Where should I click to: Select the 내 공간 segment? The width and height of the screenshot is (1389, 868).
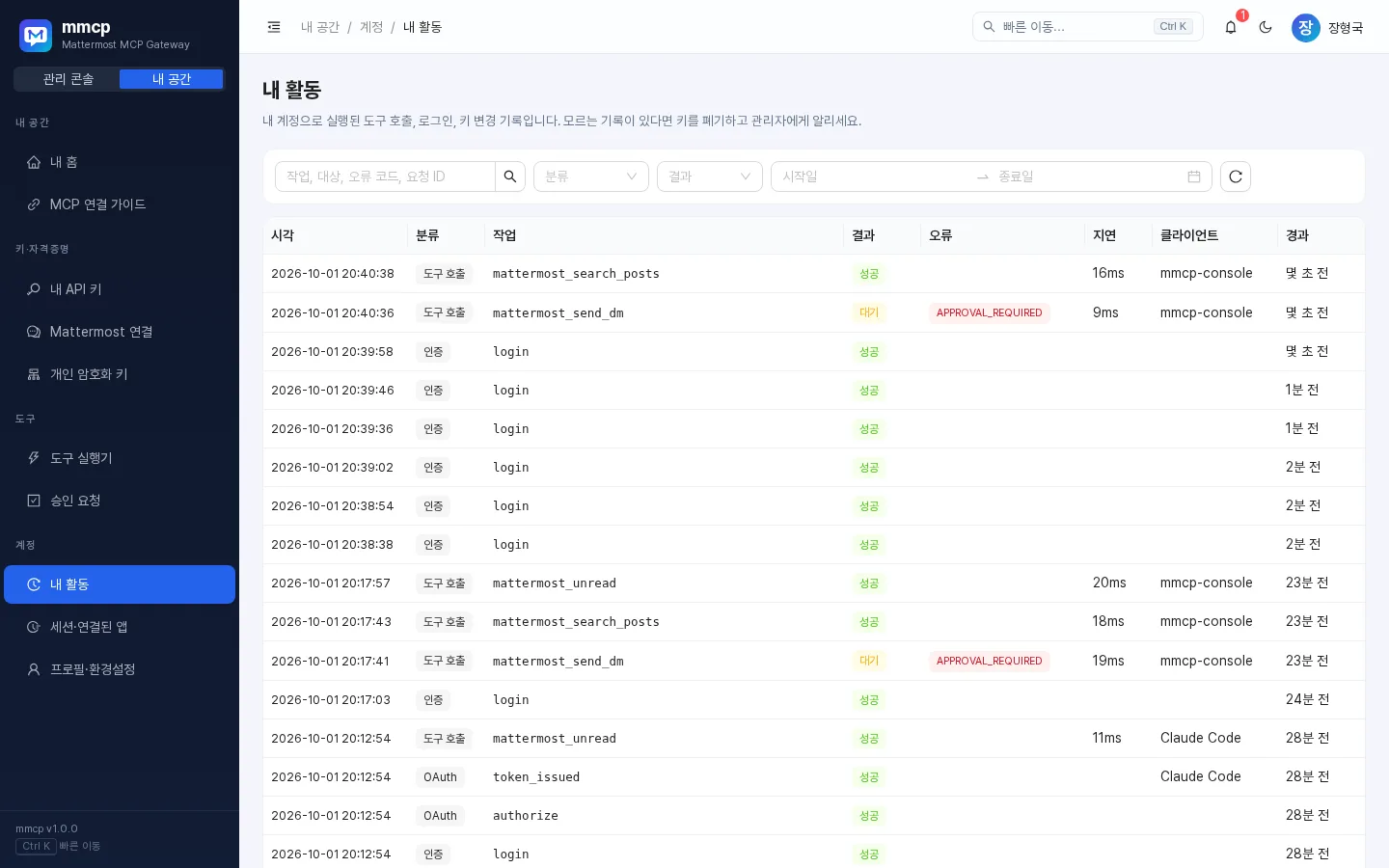[172, 79]
